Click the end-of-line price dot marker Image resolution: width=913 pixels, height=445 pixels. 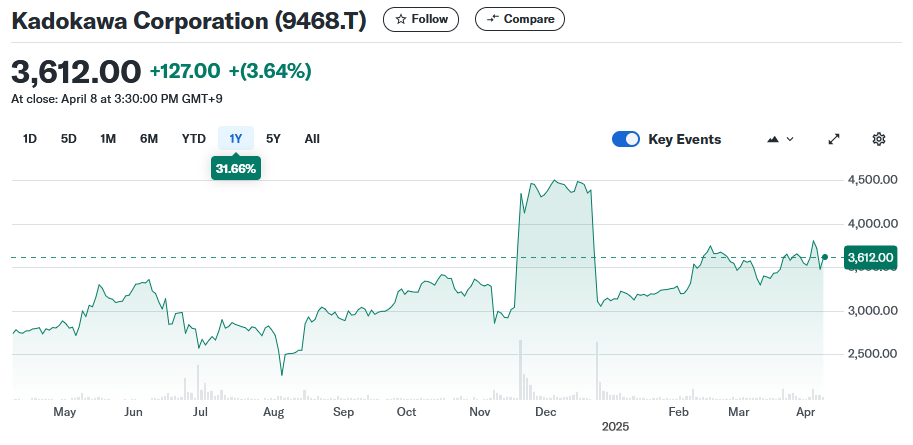(x=824, y=258)
